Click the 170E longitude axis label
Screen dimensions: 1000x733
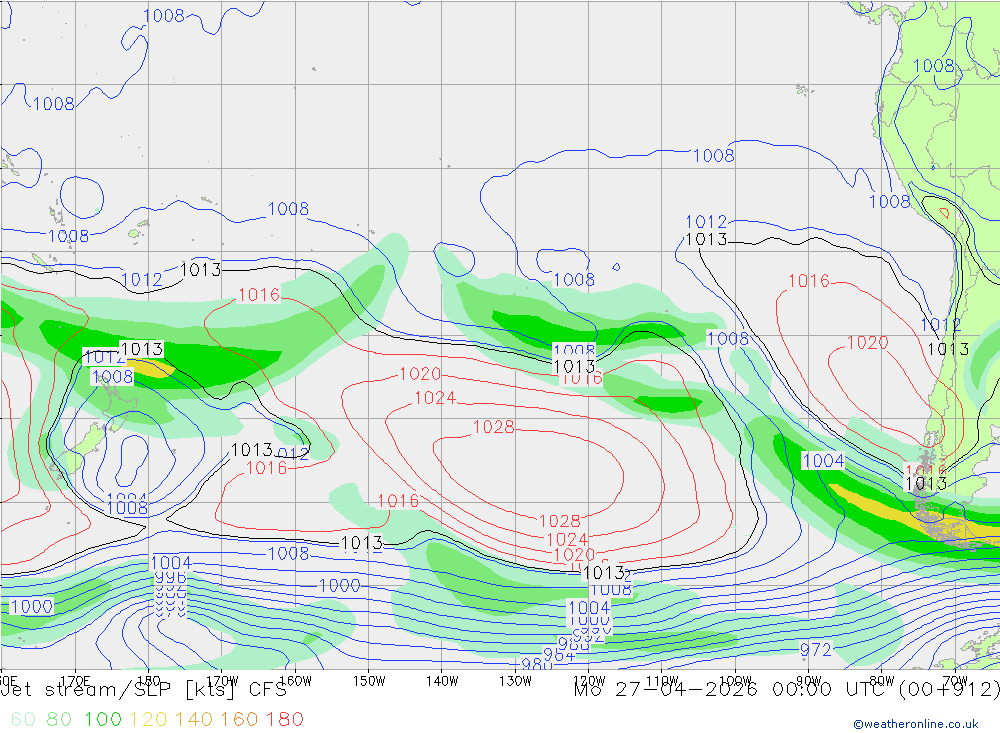(75, 681)
